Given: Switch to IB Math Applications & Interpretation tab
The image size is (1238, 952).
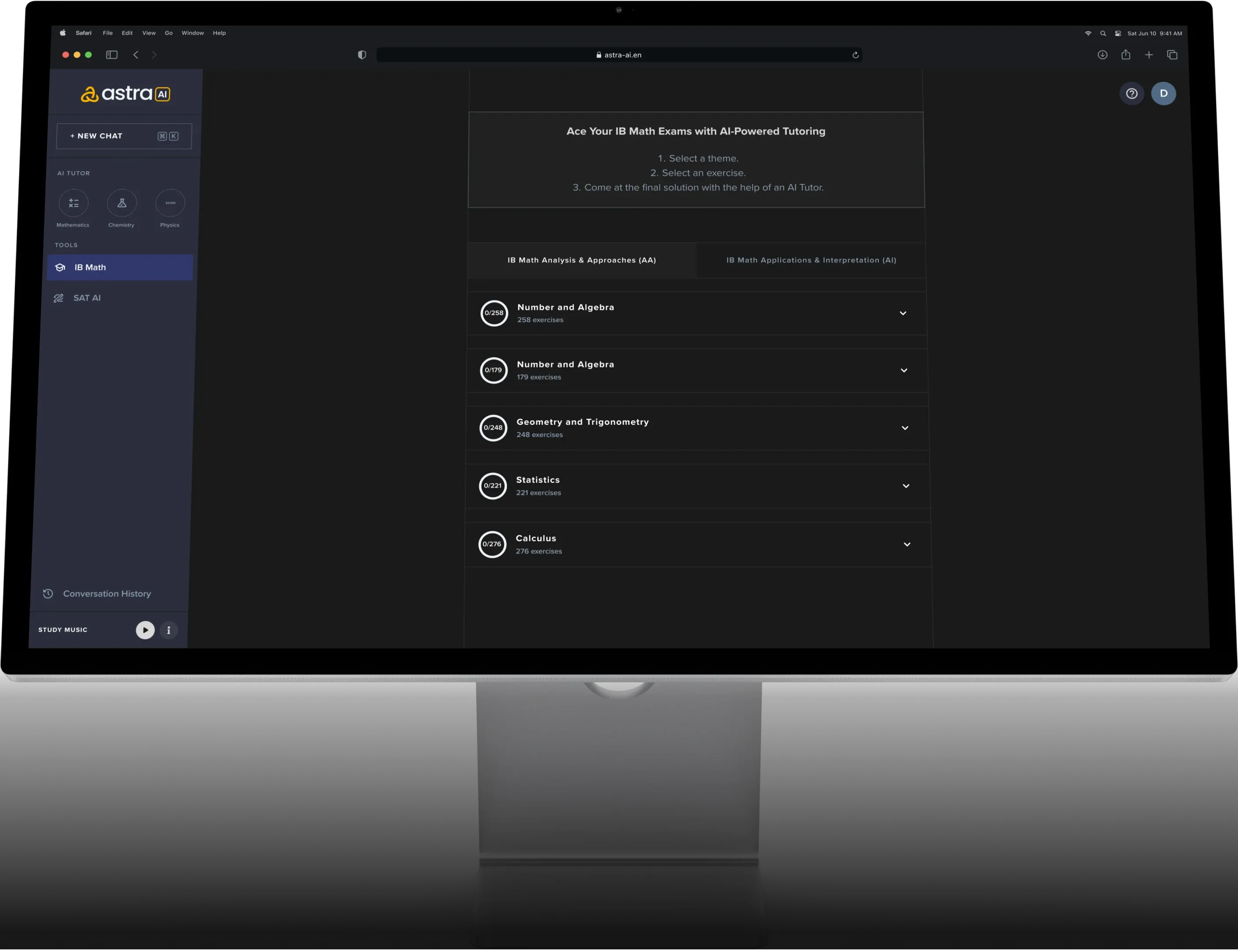Looking at the screenshot, I should [811, 260].
